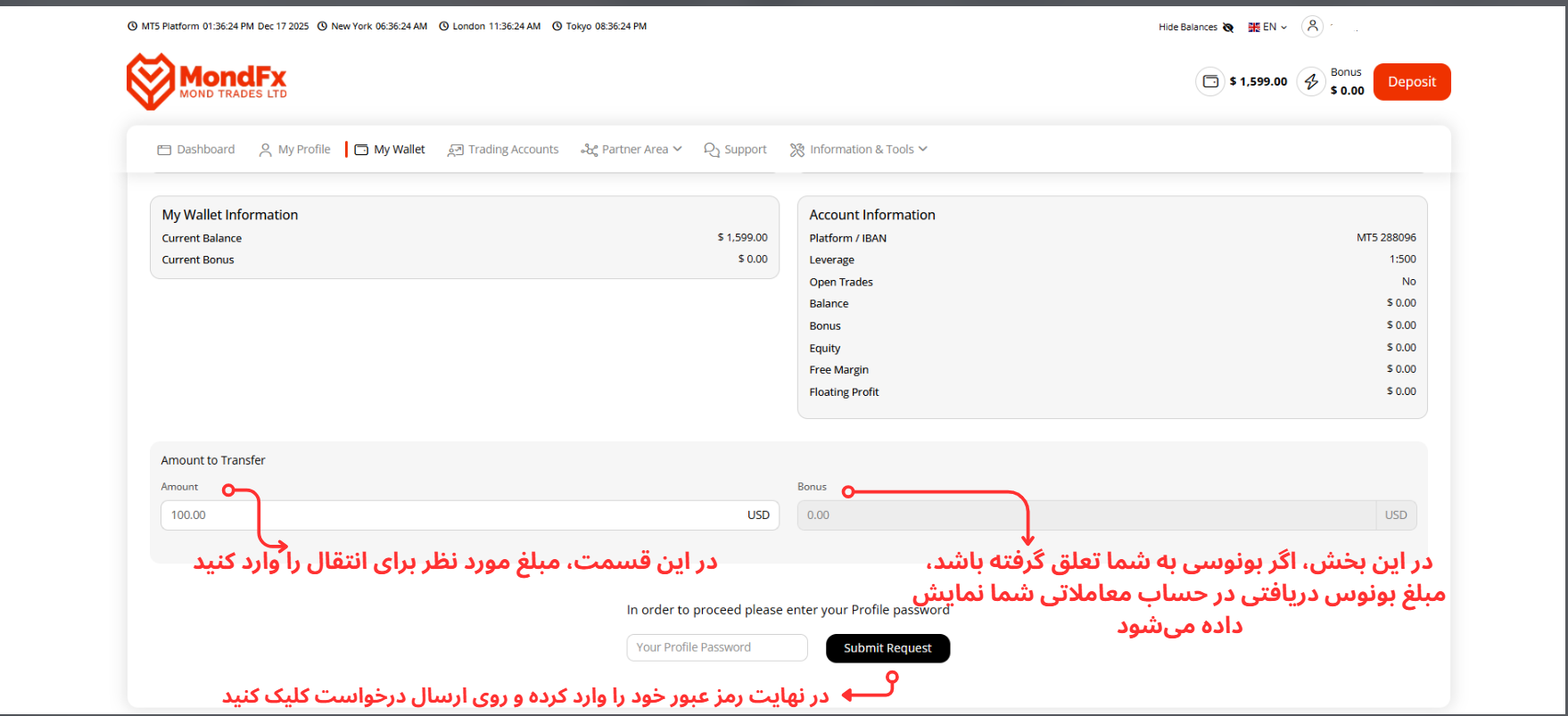Click the Support chat icon
This screenshot has width=1568, height=716.
pyautogui.click(x=712, y=150)
